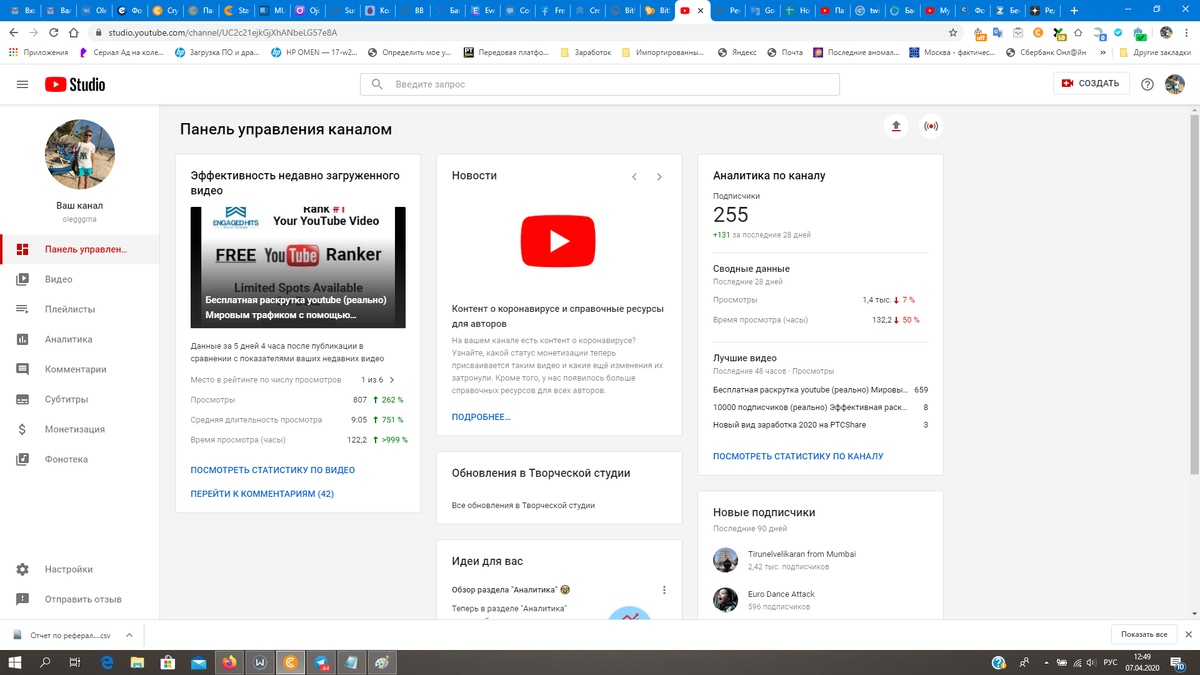Open the Заработок bookmarks folder
Image resolution: width=1200 pixels, height=675 pixels.
tap(586, 52)
